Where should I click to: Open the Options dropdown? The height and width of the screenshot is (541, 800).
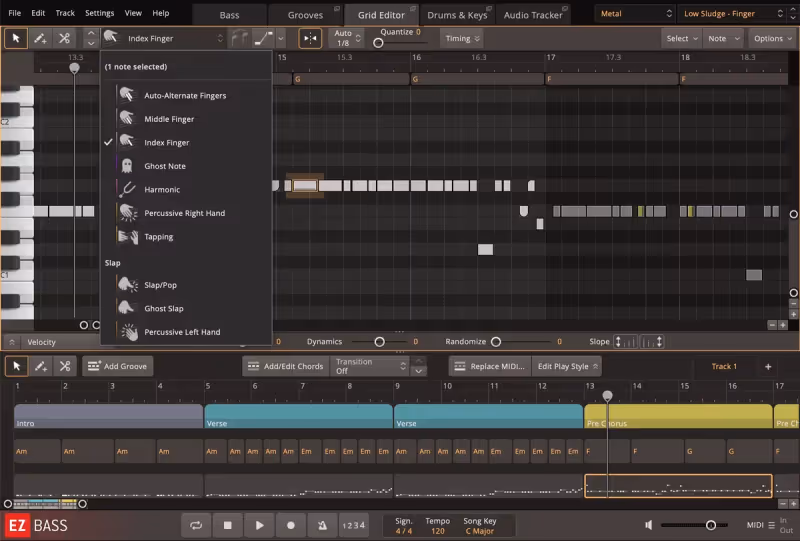tap(773, 38)
